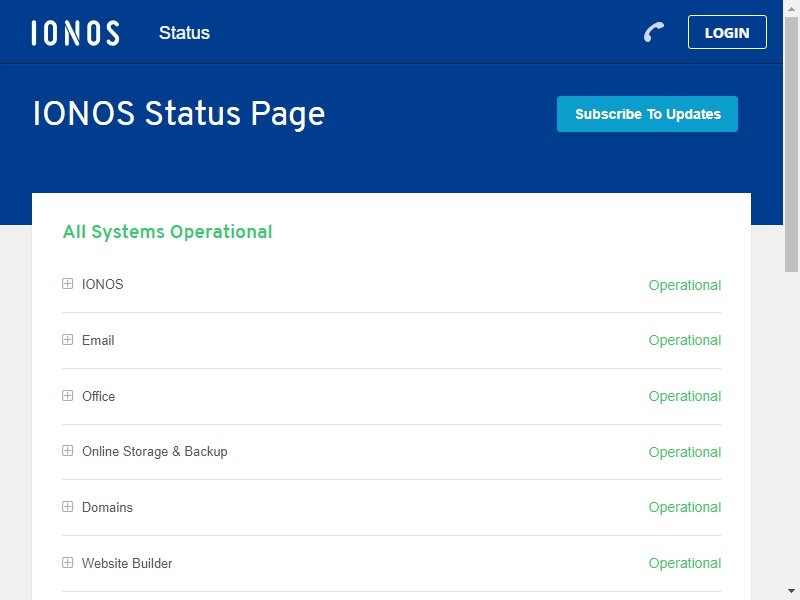Click Operational status for Online Storage & Backup
Image resolution: width=800 pixels, height=600 pixels.
pos(685,452)
